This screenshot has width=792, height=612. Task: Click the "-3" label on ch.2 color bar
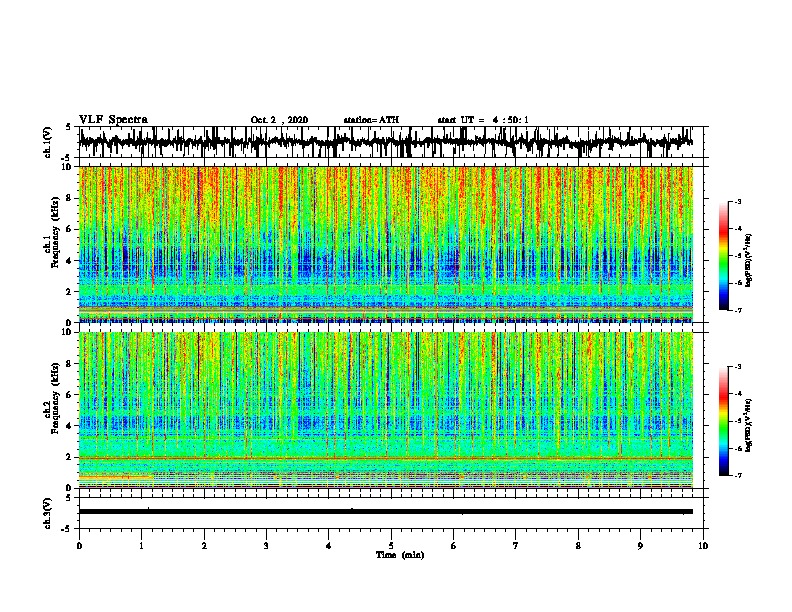tap(737, 367)
